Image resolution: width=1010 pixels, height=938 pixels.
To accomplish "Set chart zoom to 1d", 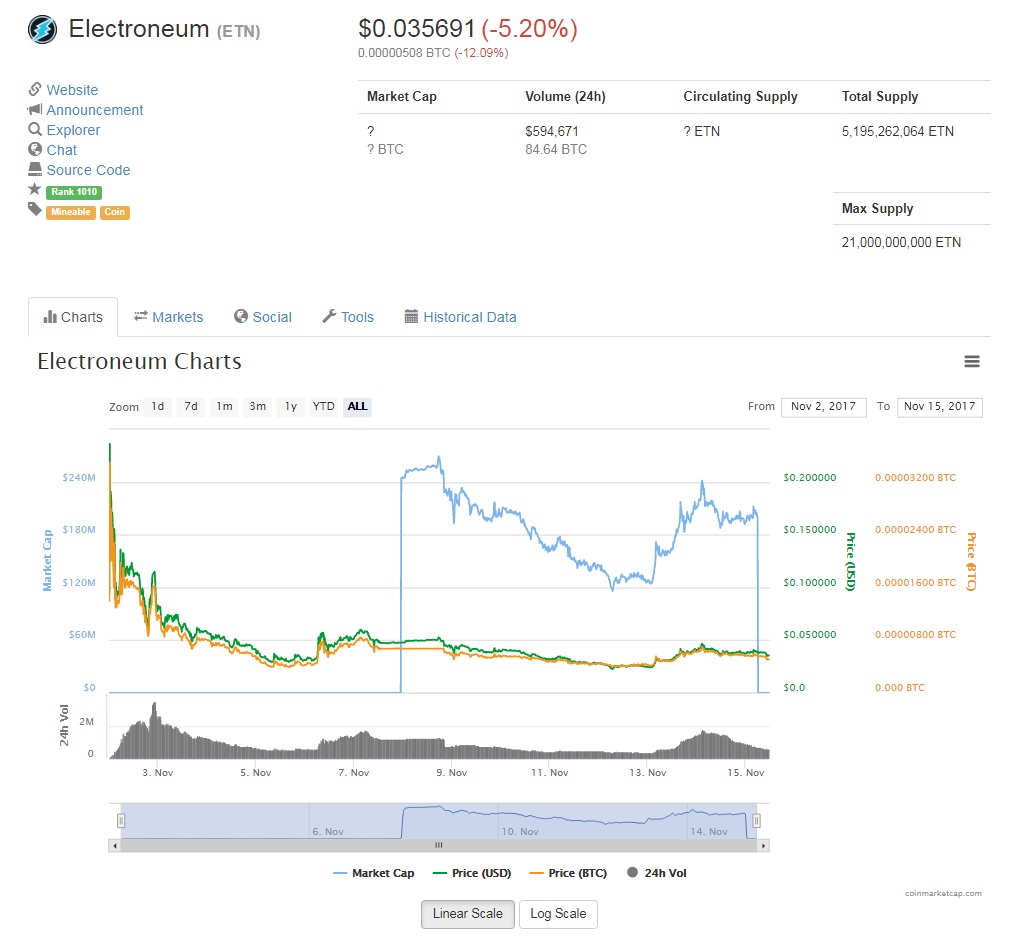I will pos(158,407).
